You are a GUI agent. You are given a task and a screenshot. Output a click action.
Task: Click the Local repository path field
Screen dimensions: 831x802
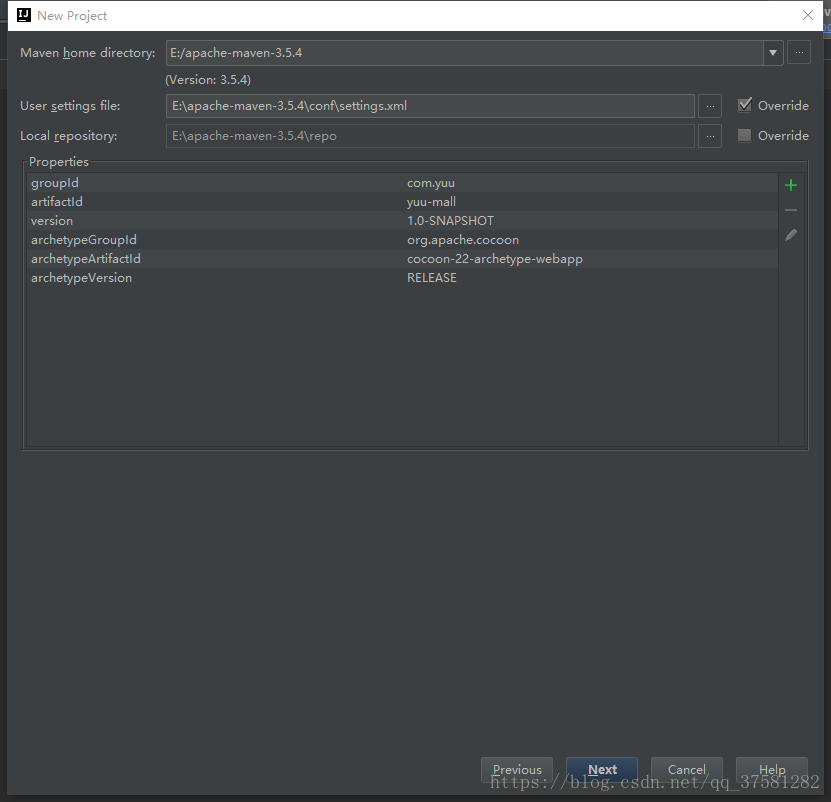[430, 136]
